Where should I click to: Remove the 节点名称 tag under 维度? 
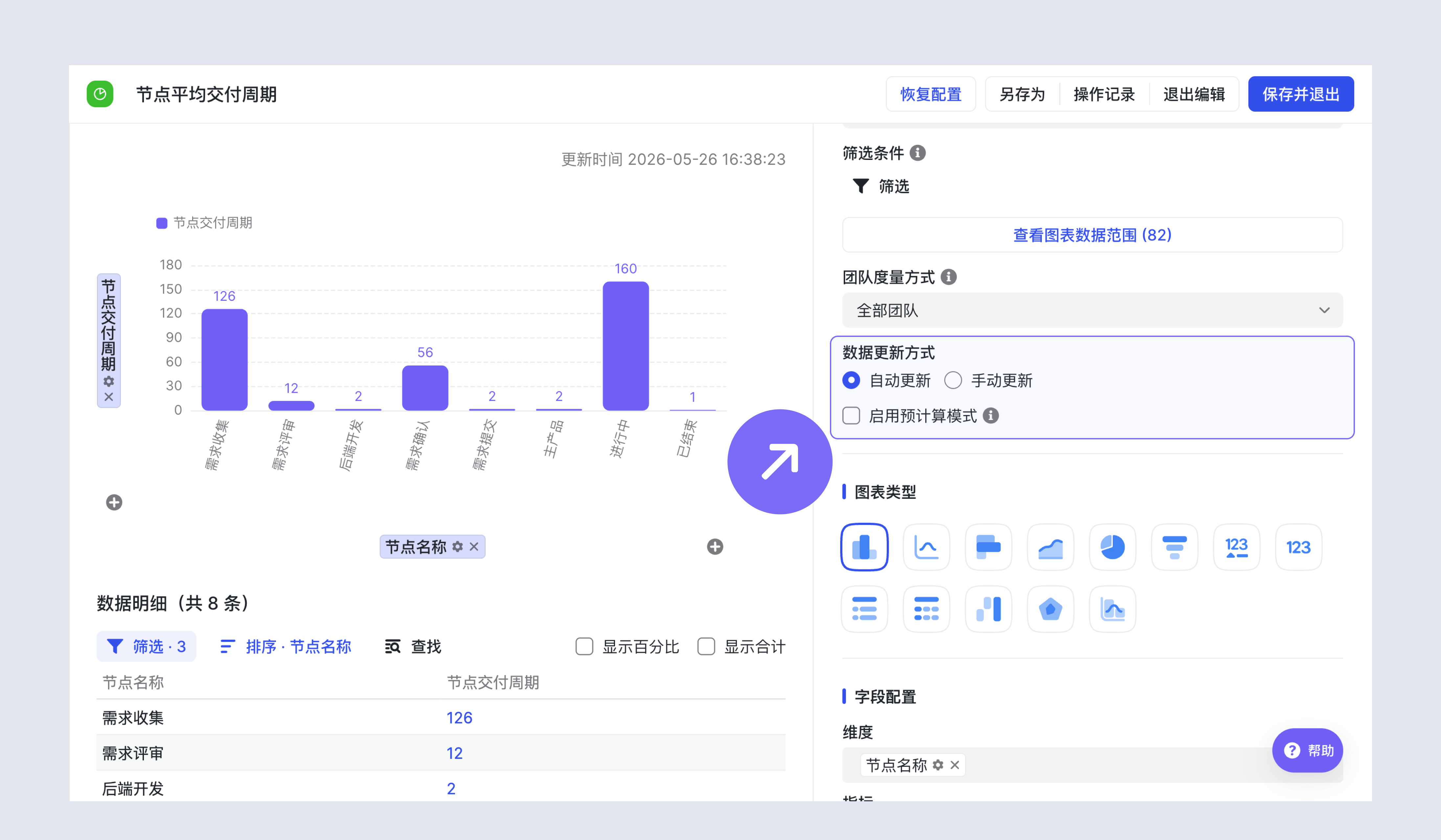(x=954, y=764)
